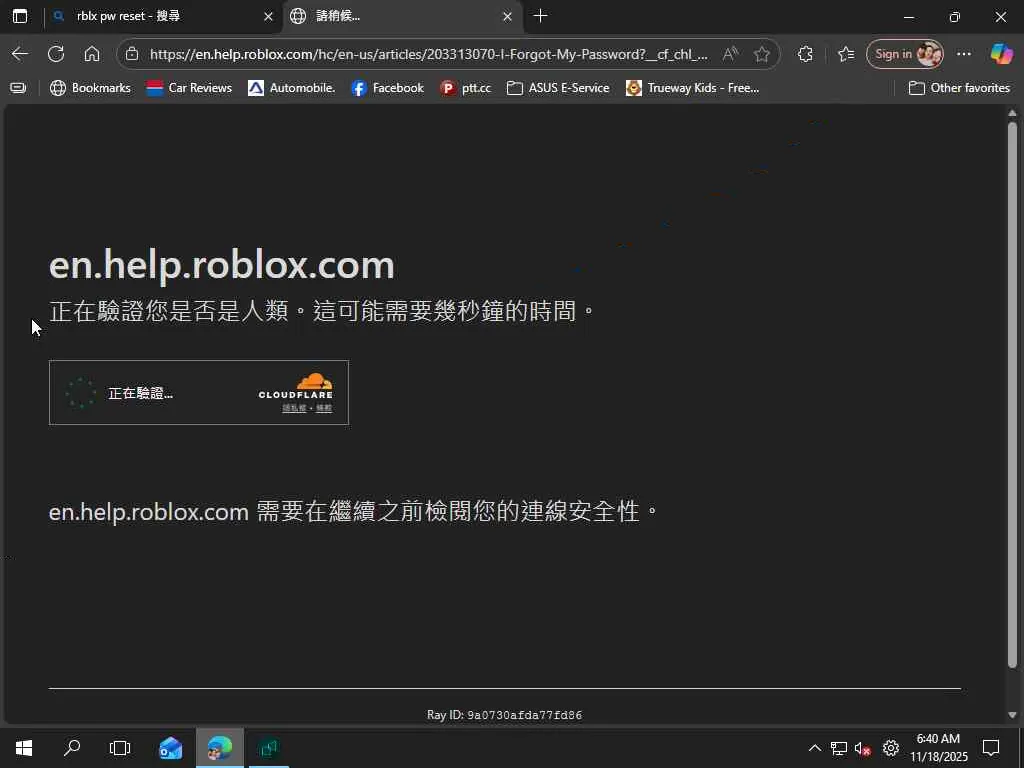Viewport: 1024px width, 768px height.
Task: Open the notification center icon
Action: coord(991,748)
